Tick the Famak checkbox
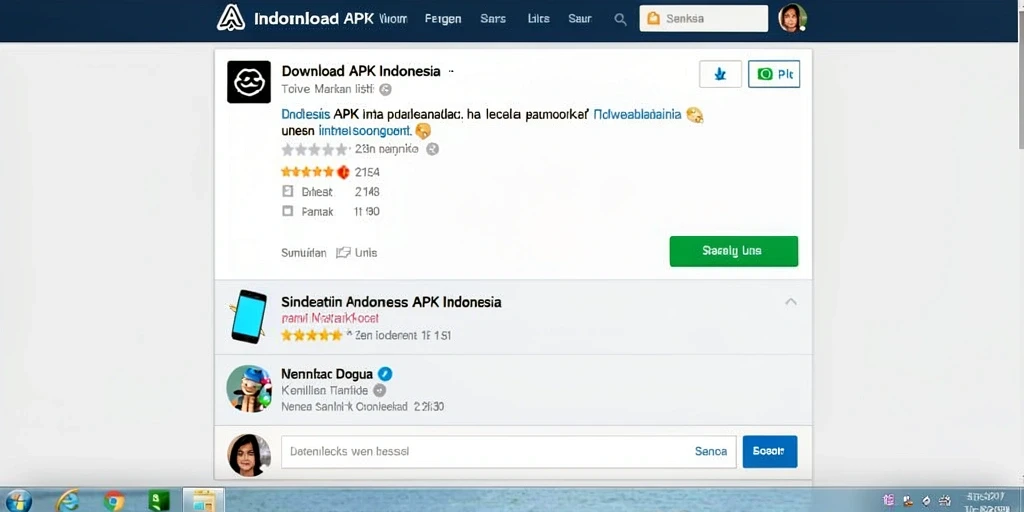The height and width of the screenshot is (512, 1024). pyautogui.click(x=287, y=212)
